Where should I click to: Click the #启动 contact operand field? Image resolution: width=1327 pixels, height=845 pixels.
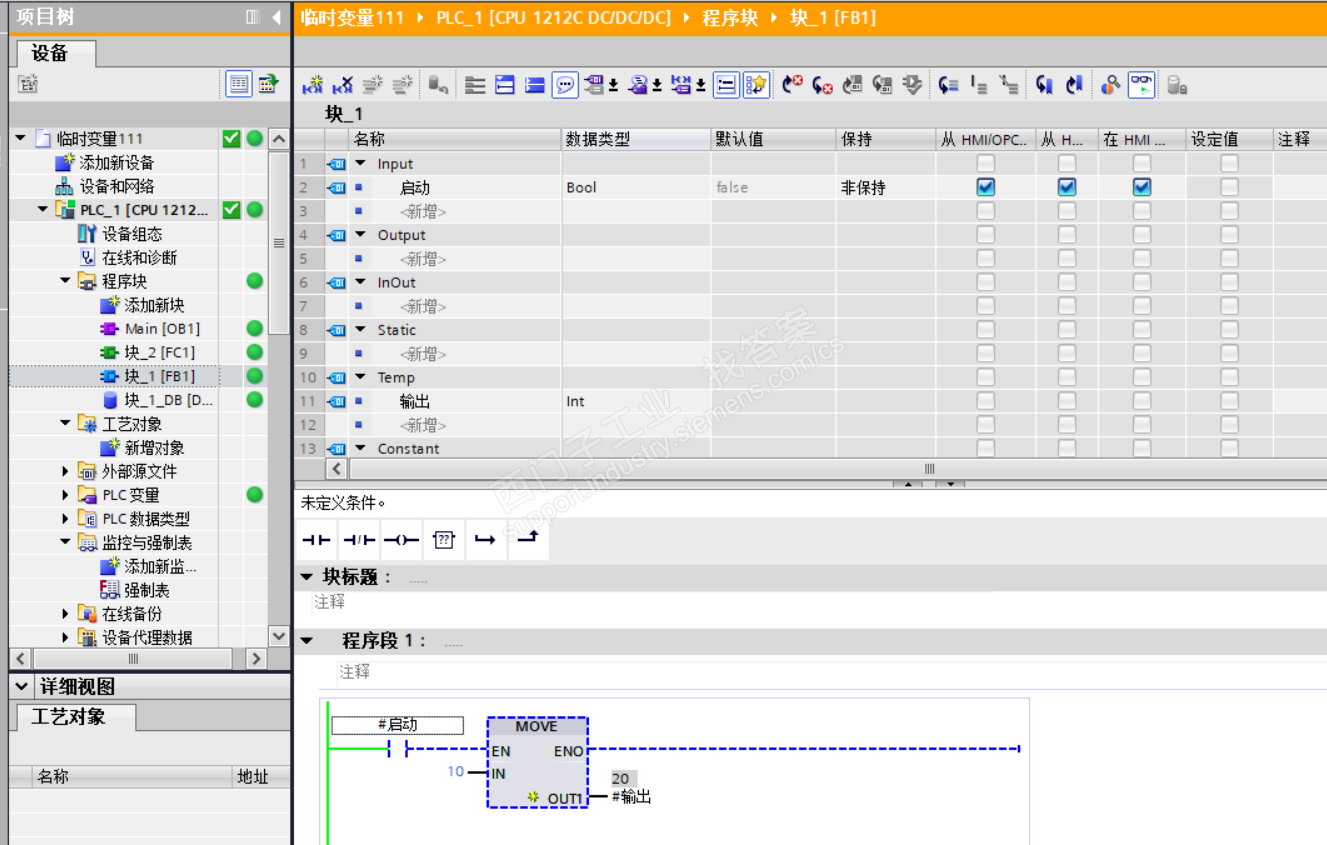click(x=397, y=725)
